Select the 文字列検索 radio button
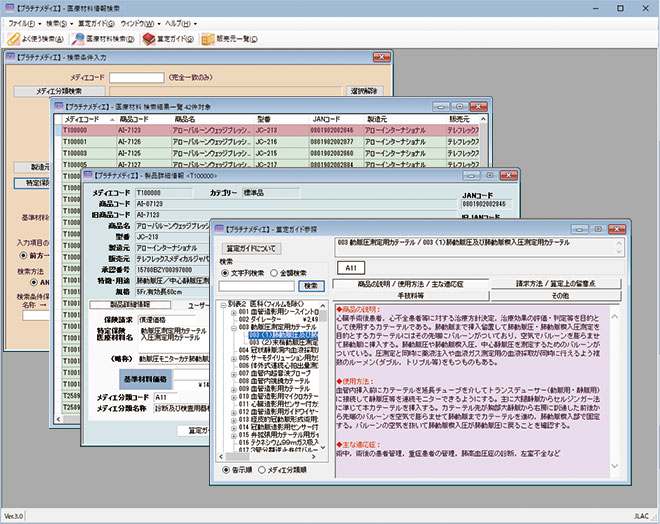This screenshot has height=524, width=660. pos(225,273)
